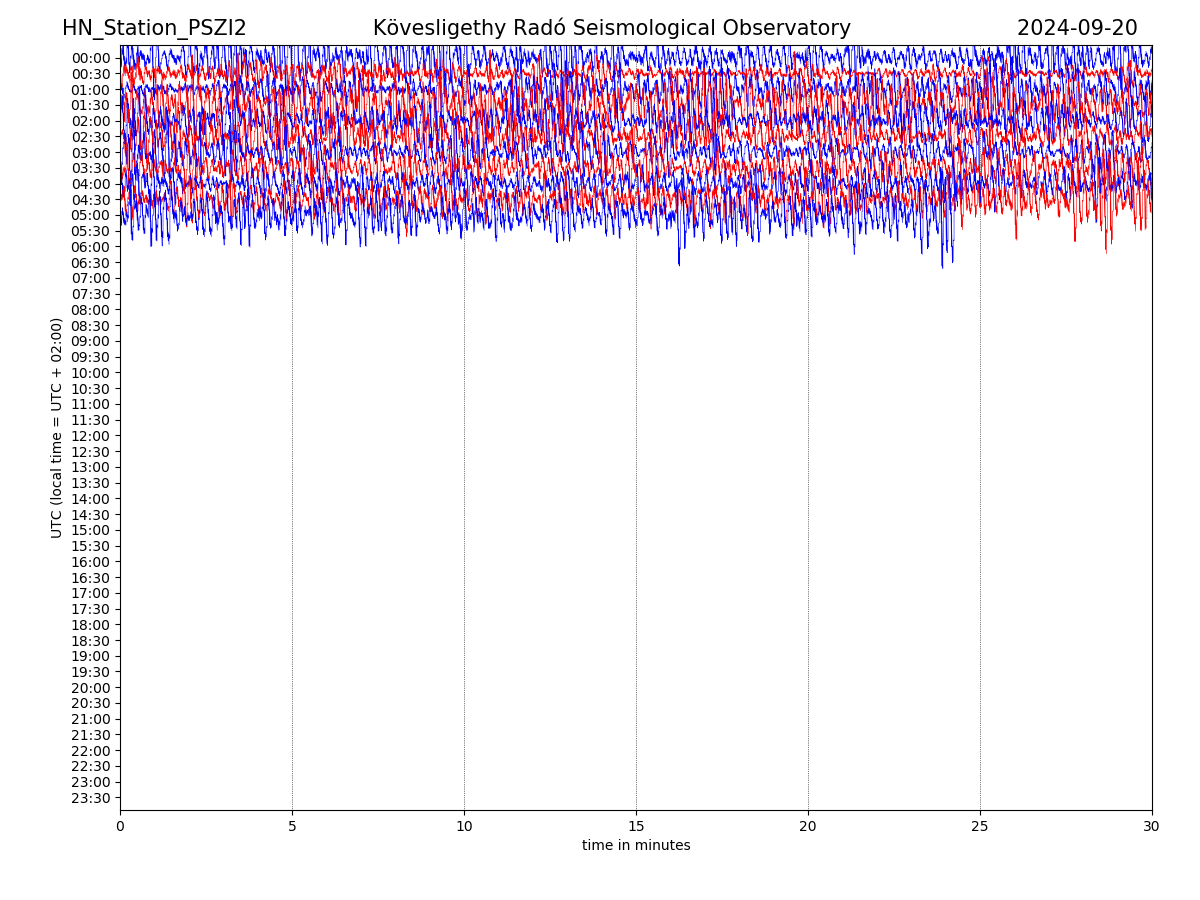
Task: Select the 09:30 time row label
Action: pyautogui.click(x=90, y=357)
